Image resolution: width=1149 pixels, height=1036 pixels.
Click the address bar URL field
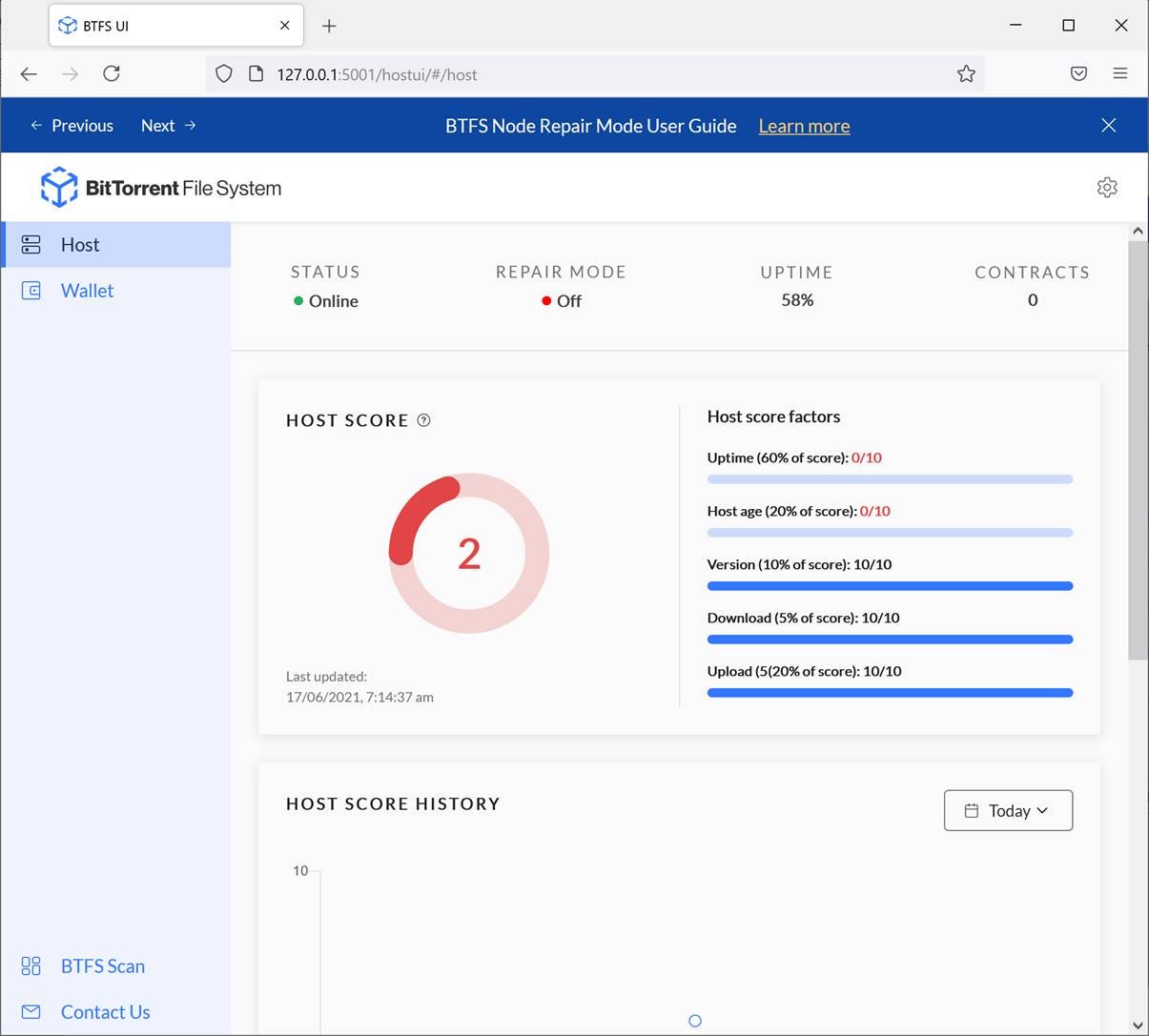click(x=595, y=74)
